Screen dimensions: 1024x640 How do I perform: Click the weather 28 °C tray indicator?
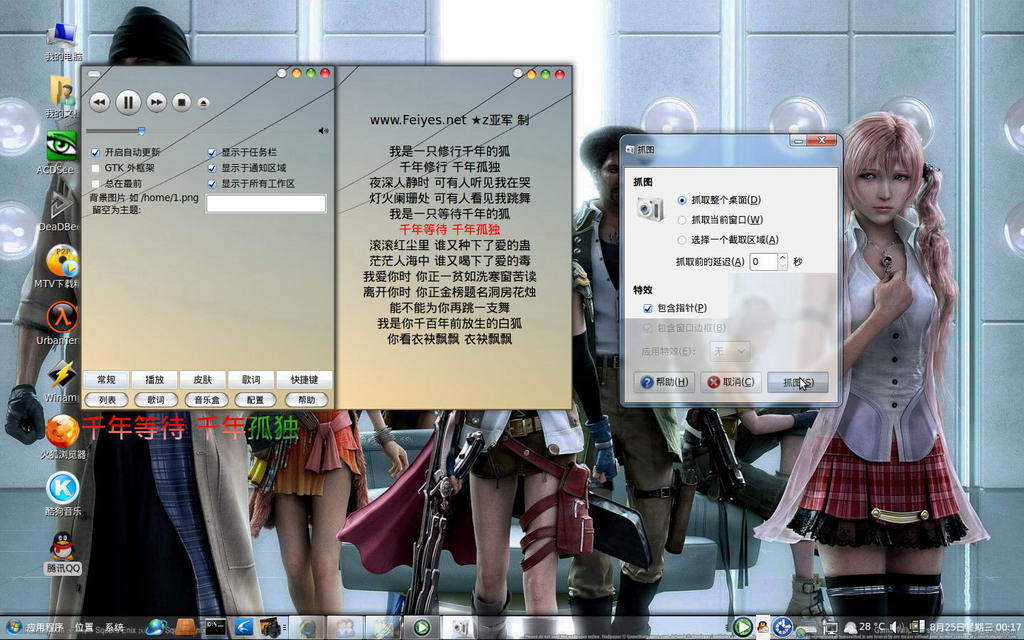865,628
